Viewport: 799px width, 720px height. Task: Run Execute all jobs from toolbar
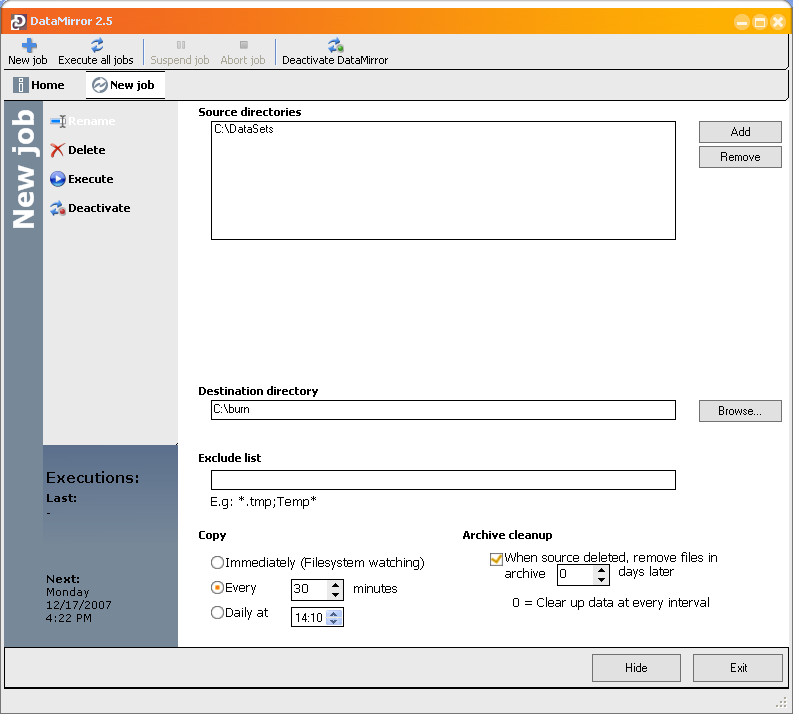96,52
